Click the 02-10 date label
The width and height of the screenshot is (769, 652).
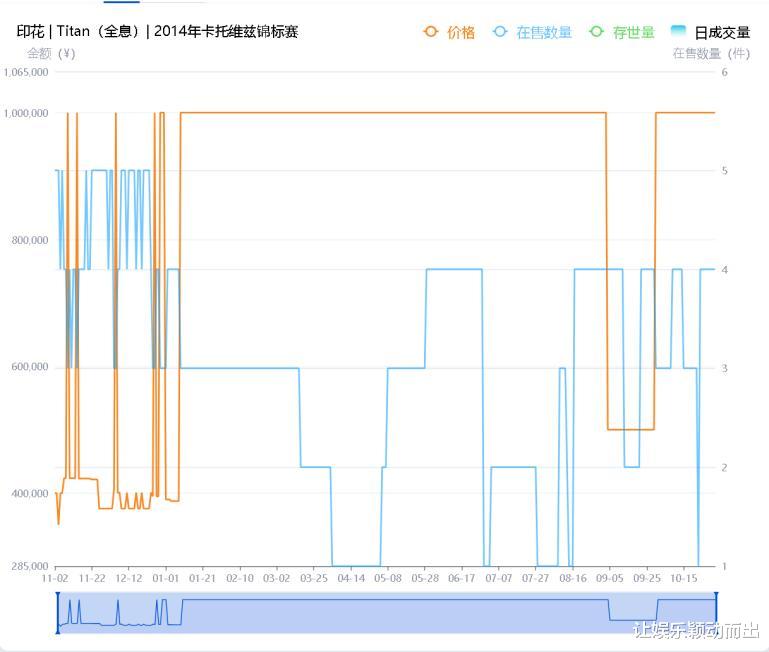[240, 578]
